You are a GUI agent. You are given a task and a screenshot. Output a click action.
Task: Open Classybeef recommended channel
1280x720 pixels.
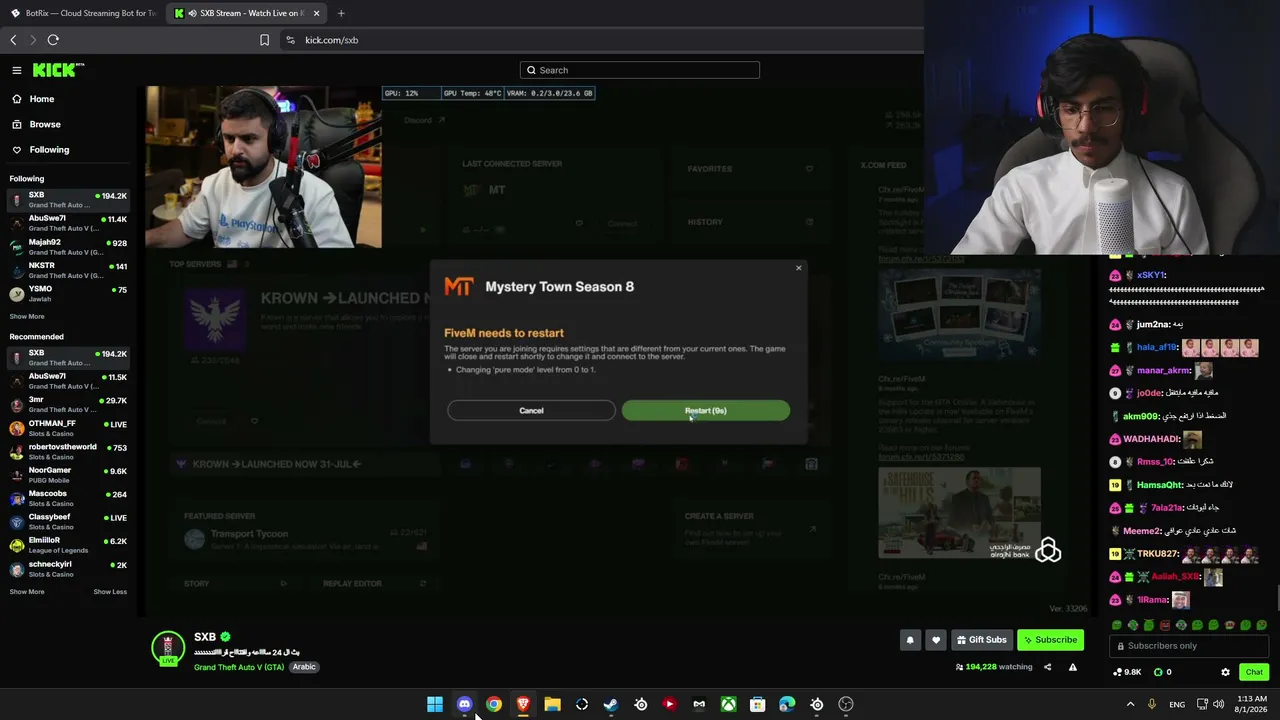(68, 521)
